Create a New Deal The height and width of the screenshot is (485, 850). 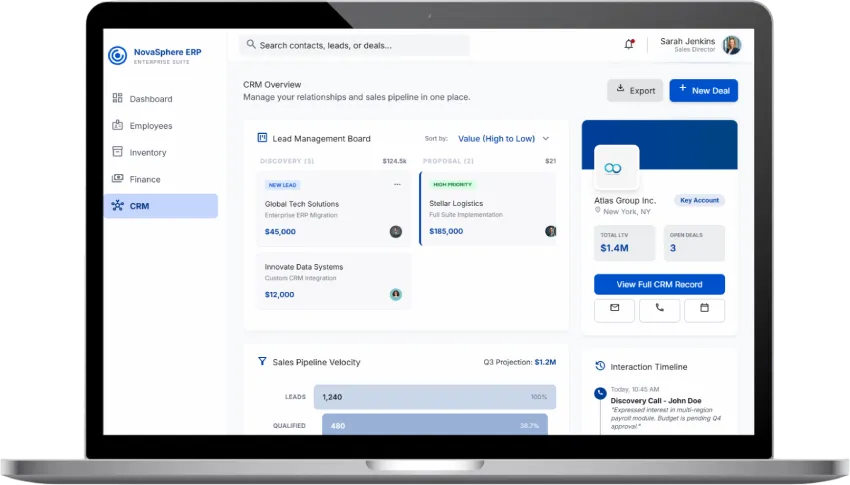tap(704, 90)
